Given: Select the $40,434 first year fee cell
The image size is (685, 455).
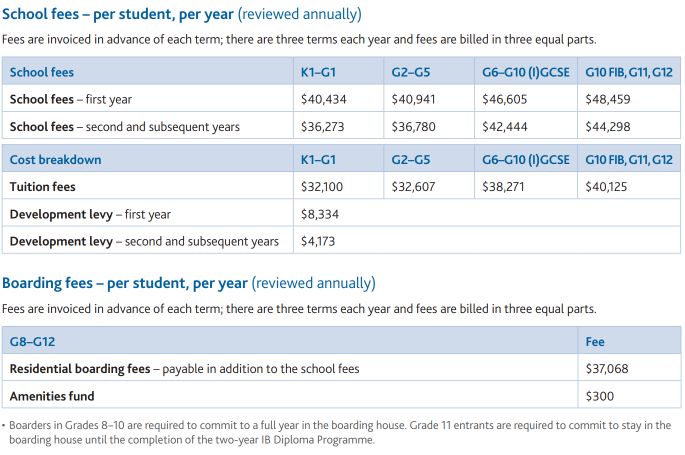Looking at the screenshot, I should [322, 100].
